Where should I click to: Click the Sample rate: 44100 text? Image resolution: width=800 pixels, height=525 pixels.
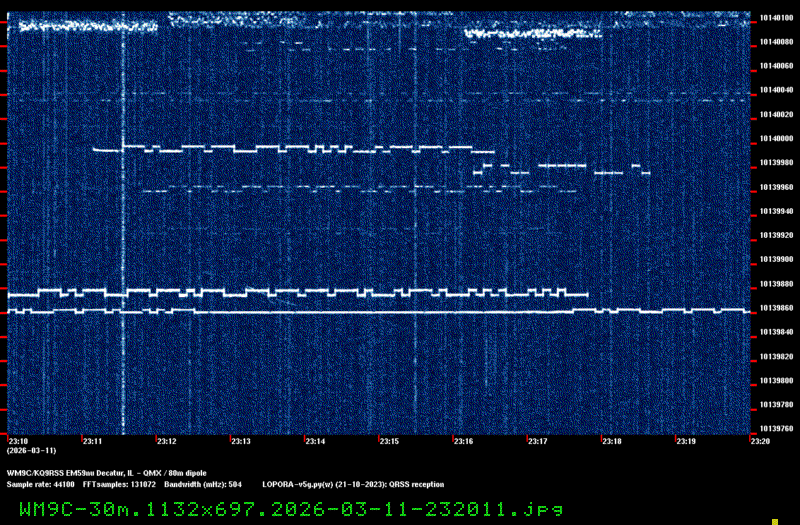click(x=40, y=485)
